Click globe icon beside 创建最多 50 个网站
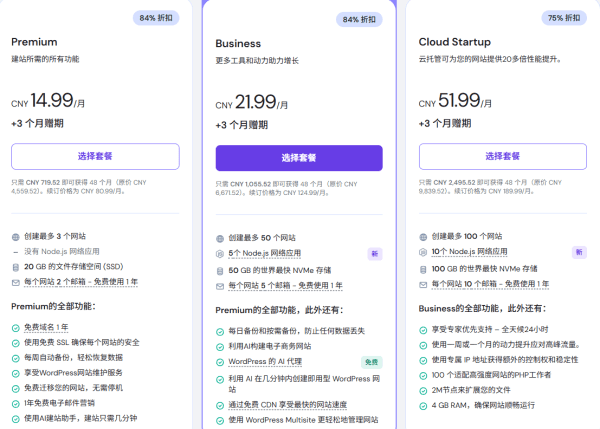This screenshot has height=429, width=600. point(220,238)
